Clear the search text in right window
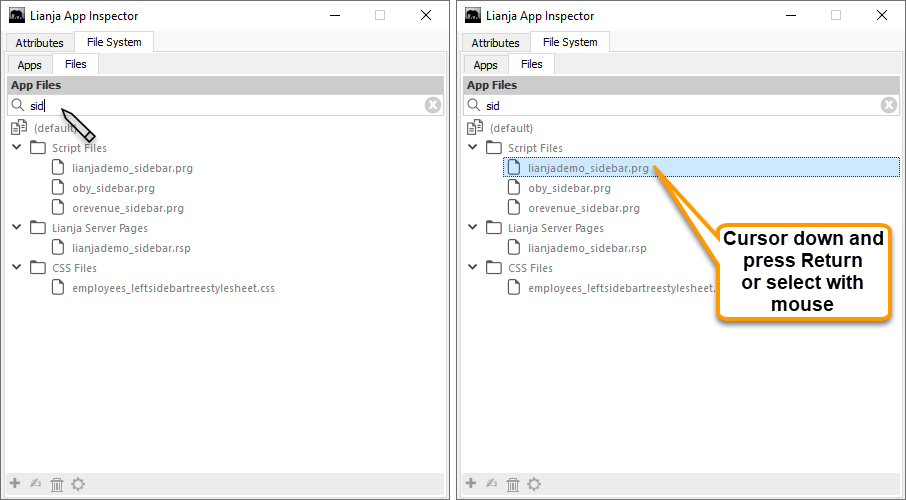The height and width of the screenshot is (500, 906). (889, 105)
